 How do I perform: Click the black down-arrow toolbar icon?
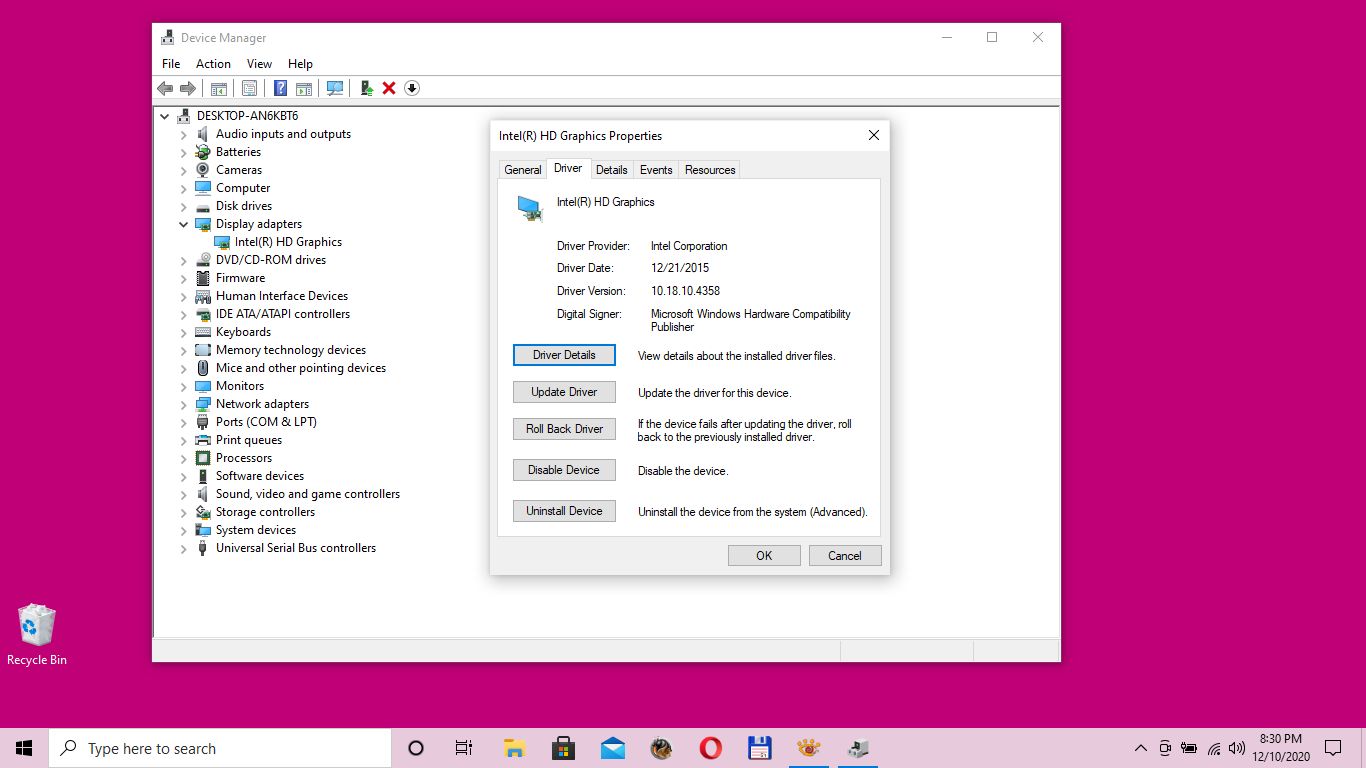[412, 88]
